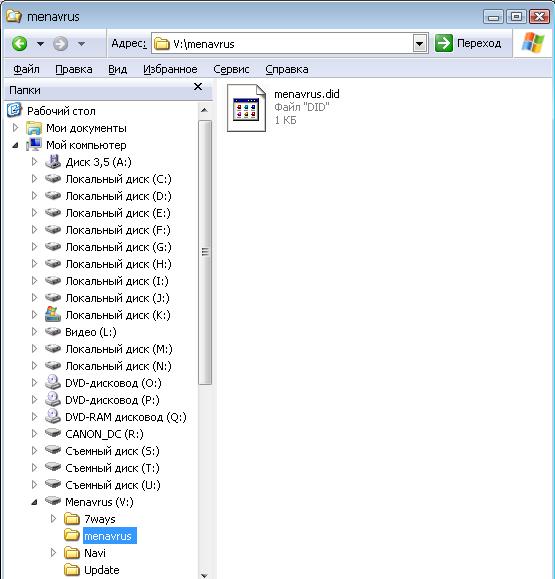
Task: Select the menavrus.did file icon
Action: [x=246, y=108]
